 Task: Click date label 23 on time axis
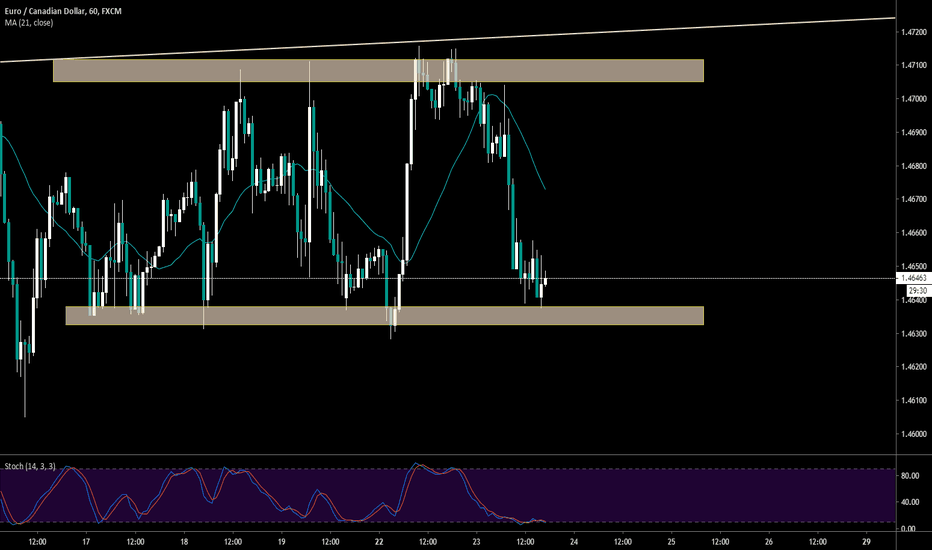point(476,542)
